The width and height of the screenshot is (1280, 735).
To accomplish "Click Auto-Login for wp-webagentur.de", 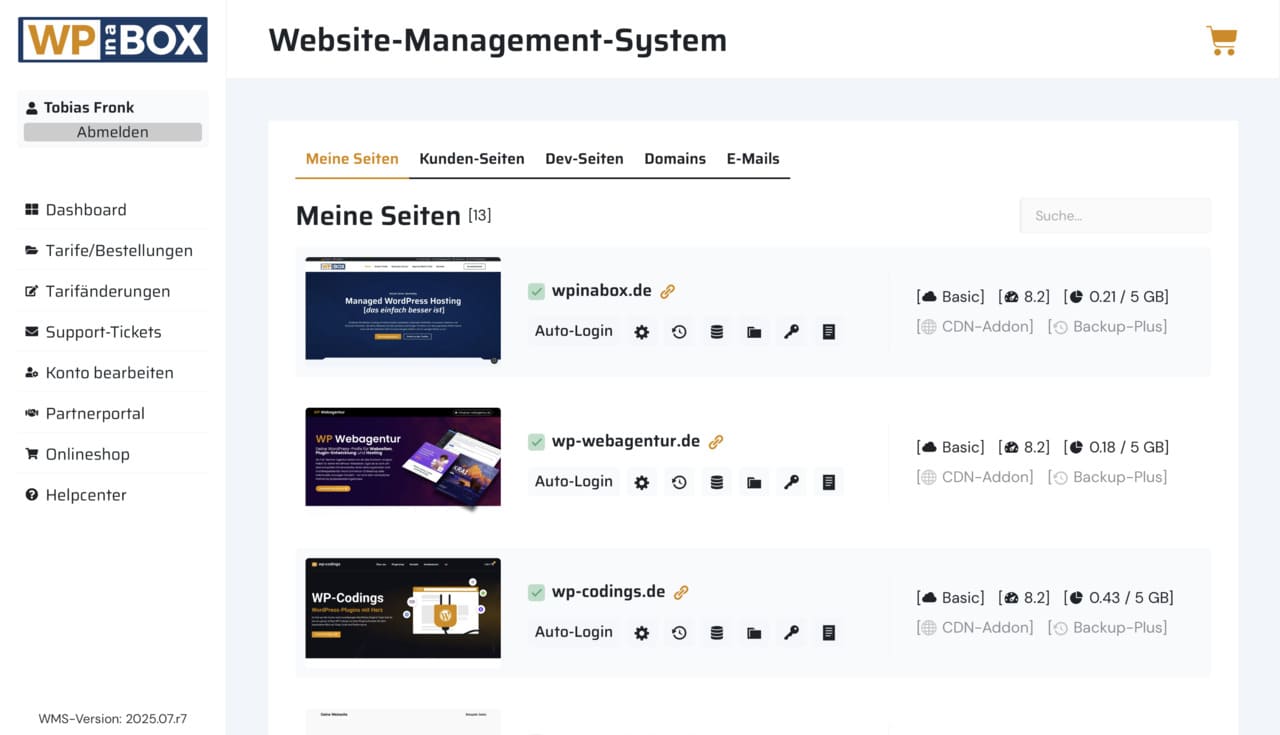I will coord(574,481).
